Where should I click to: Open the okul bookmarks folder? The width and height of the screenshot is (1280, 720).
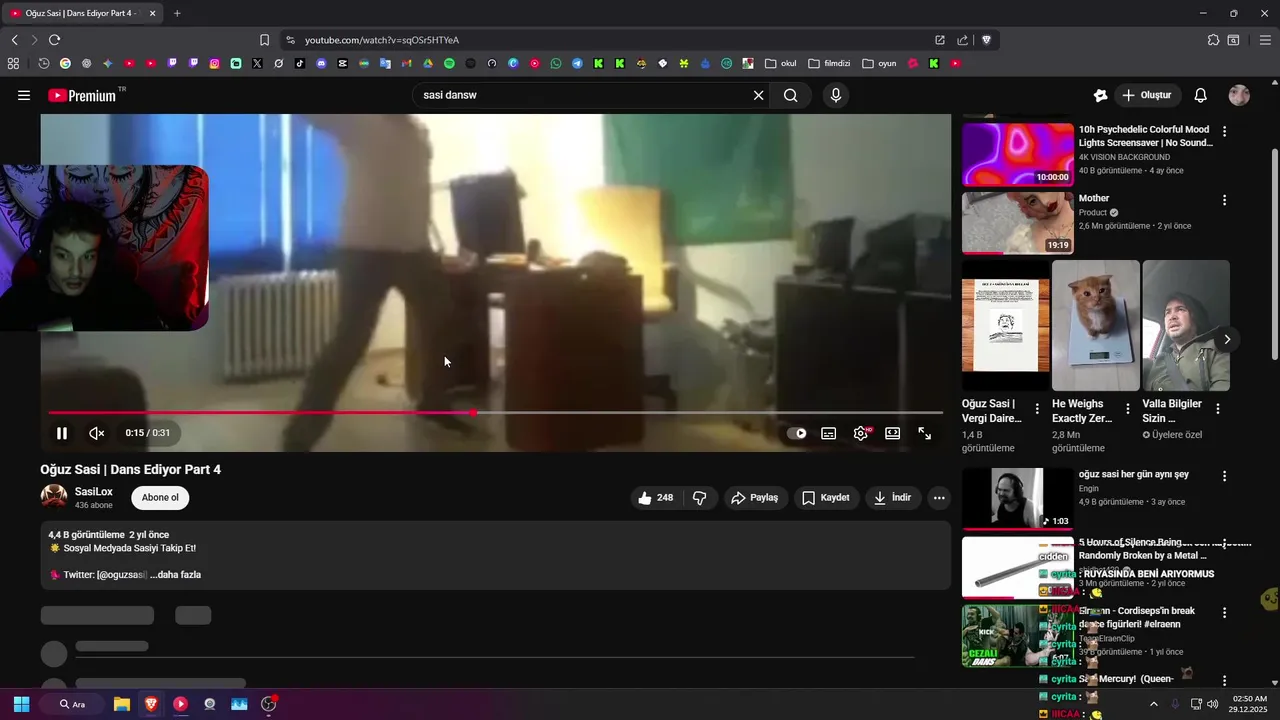click(781, 63)
